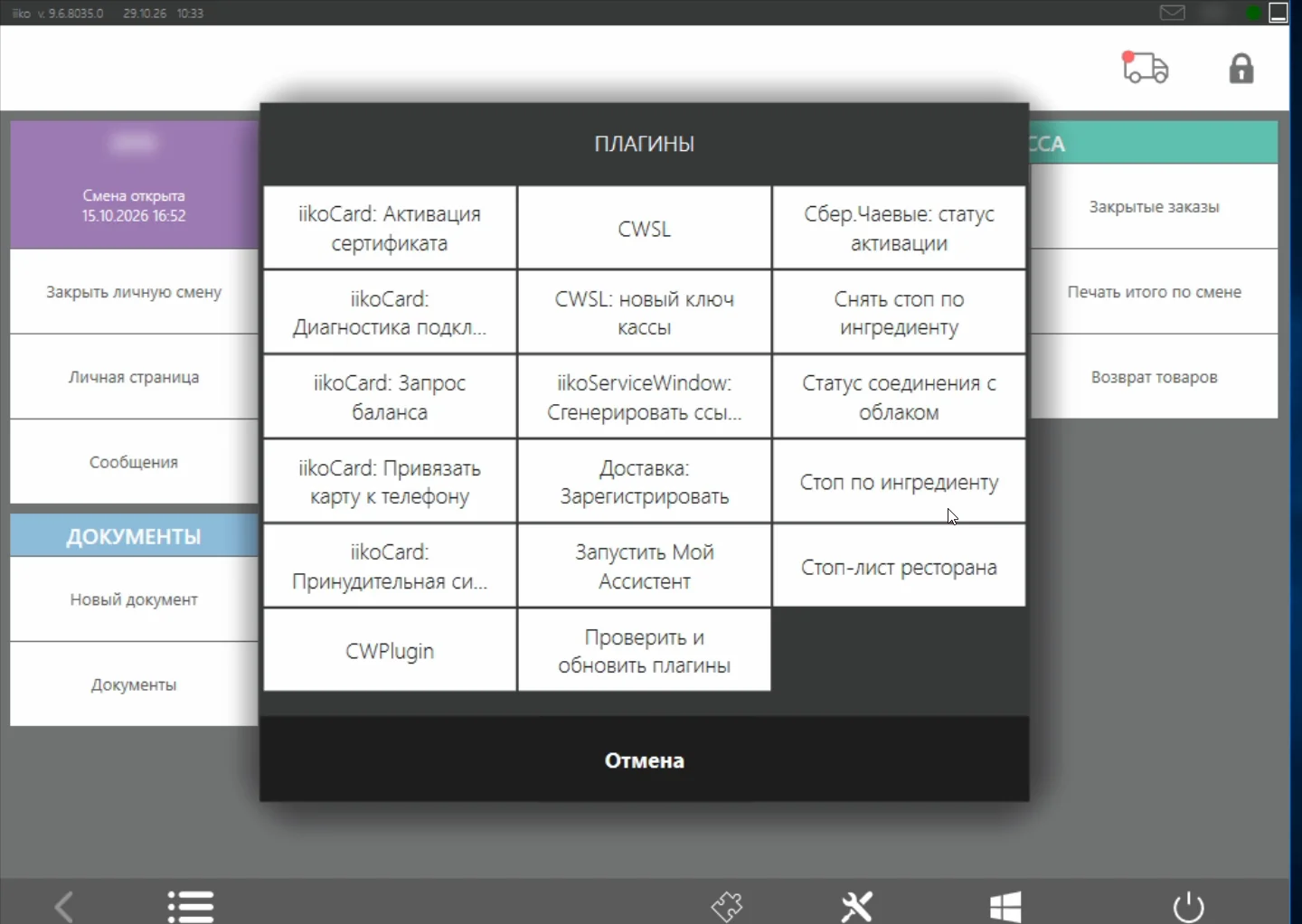Viewport: 1302px width, 924px height.
Task: Check Статус соединения с облаком
Action: point(899,397)
